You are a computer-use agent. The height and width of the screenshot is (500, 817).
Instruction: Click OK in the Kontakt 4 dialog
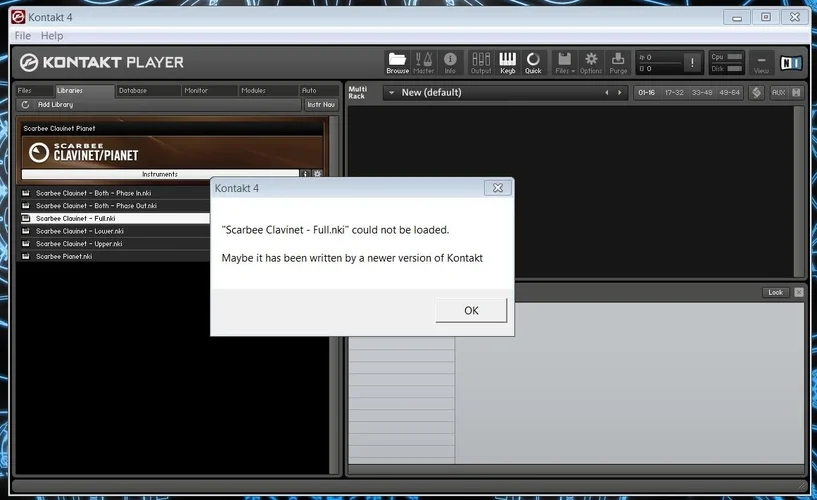(x=471, y=310)
